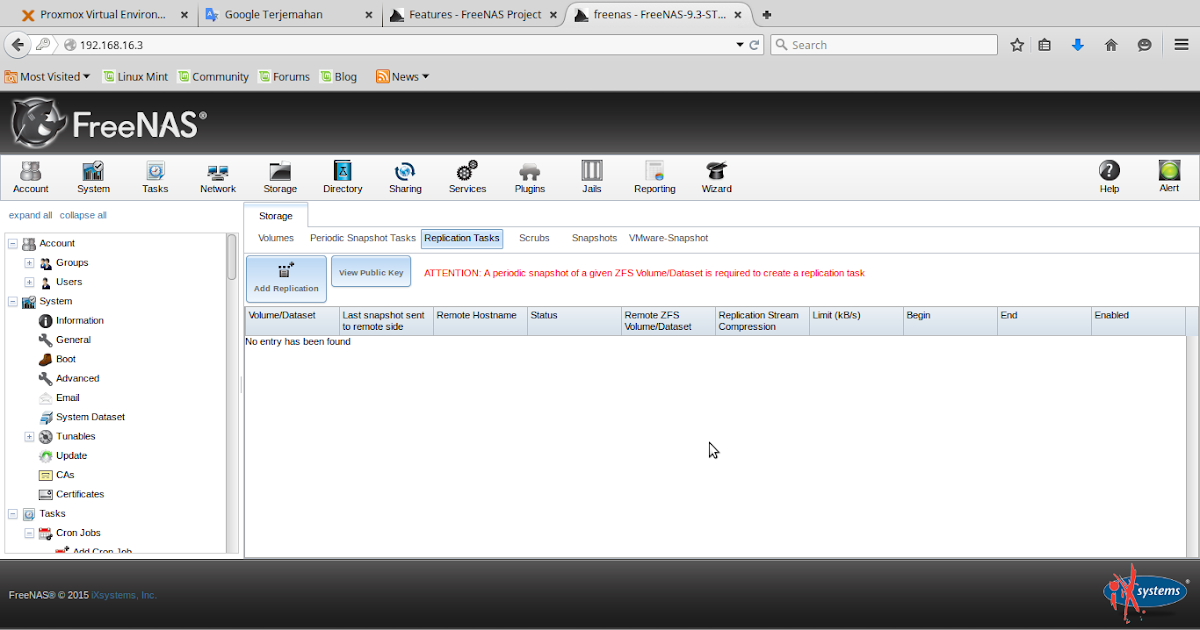Viewport: 1200px width, 630px height.
Task: Collapse the Cron Jobs tree node
Action: click(x=29, y=533)
